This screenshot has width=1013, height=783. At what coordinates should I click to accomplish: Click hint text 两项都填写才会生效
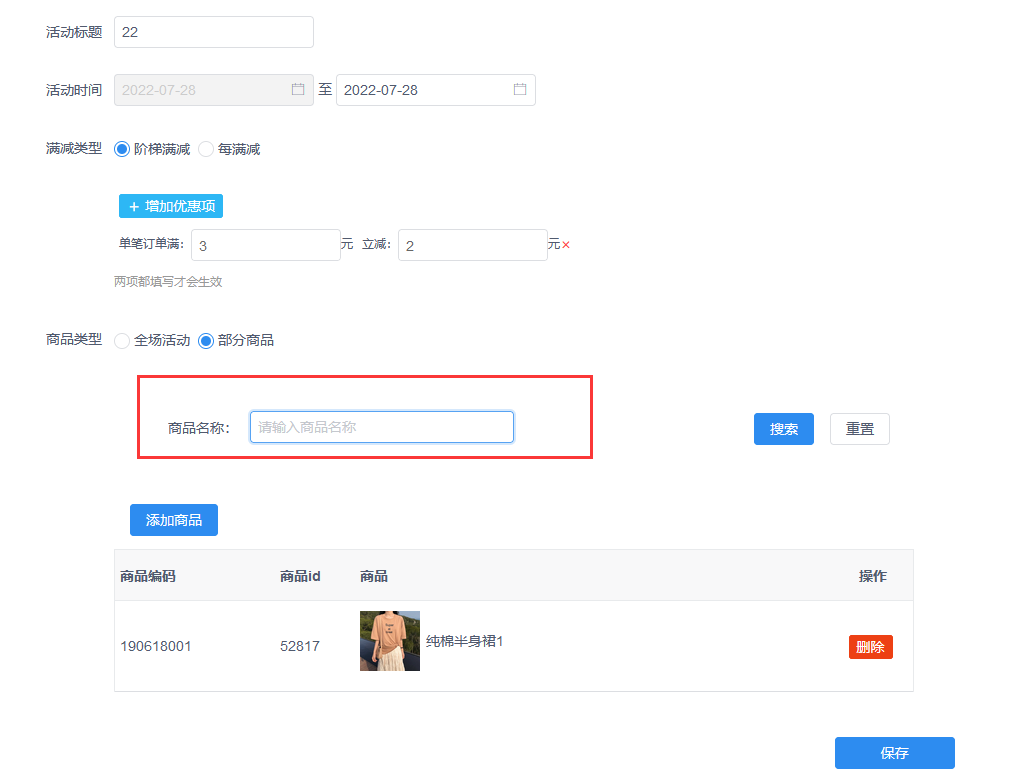pyautogui.click(x=168, y=282)
